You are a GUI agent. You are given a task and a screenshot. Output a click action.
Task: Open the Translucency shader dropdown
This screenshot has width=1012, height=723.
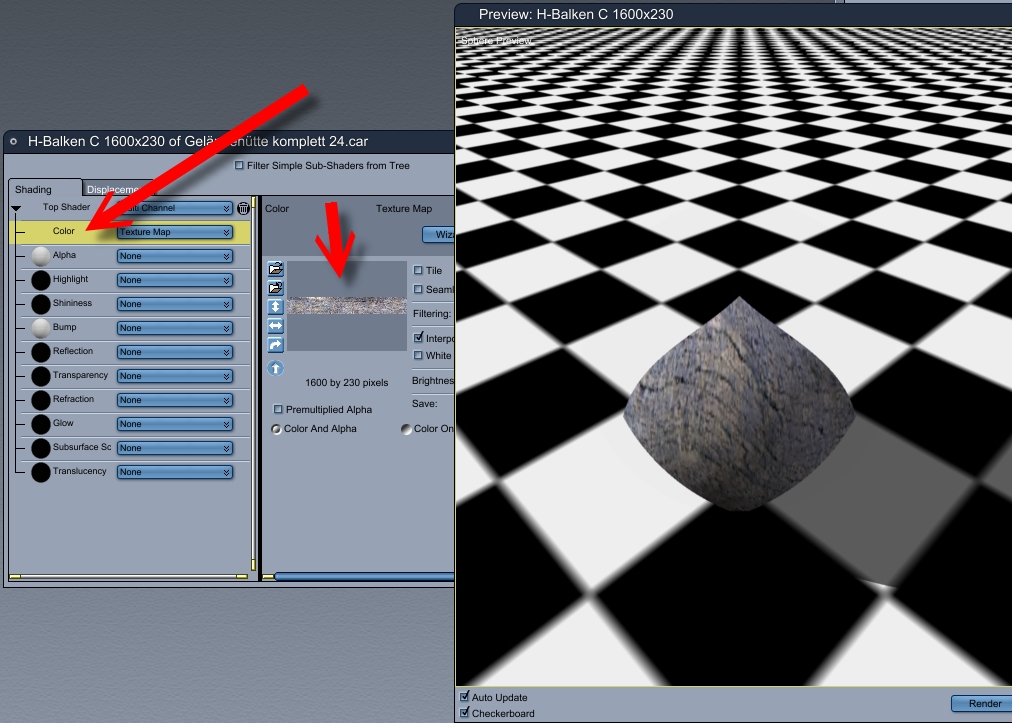(174, 472)
